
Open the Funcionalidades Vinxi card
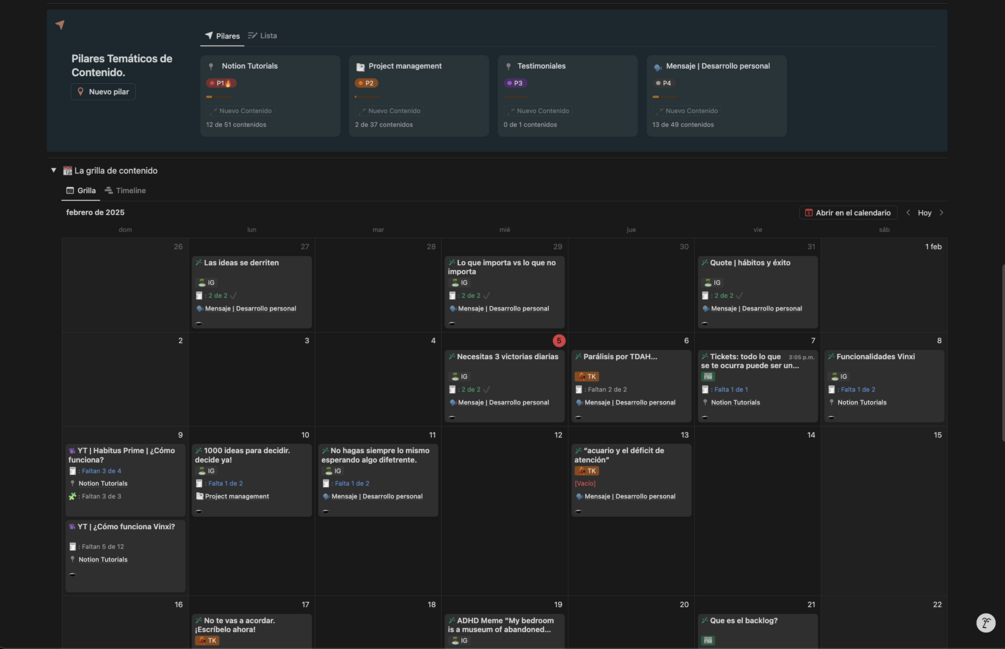[x=884, y=386]
